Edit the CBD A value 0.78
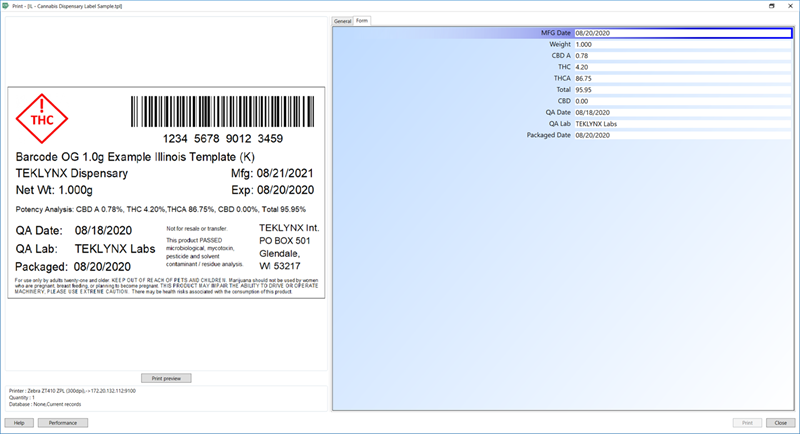The height and width of the screenshot is (434, 800). coord(683,56)
